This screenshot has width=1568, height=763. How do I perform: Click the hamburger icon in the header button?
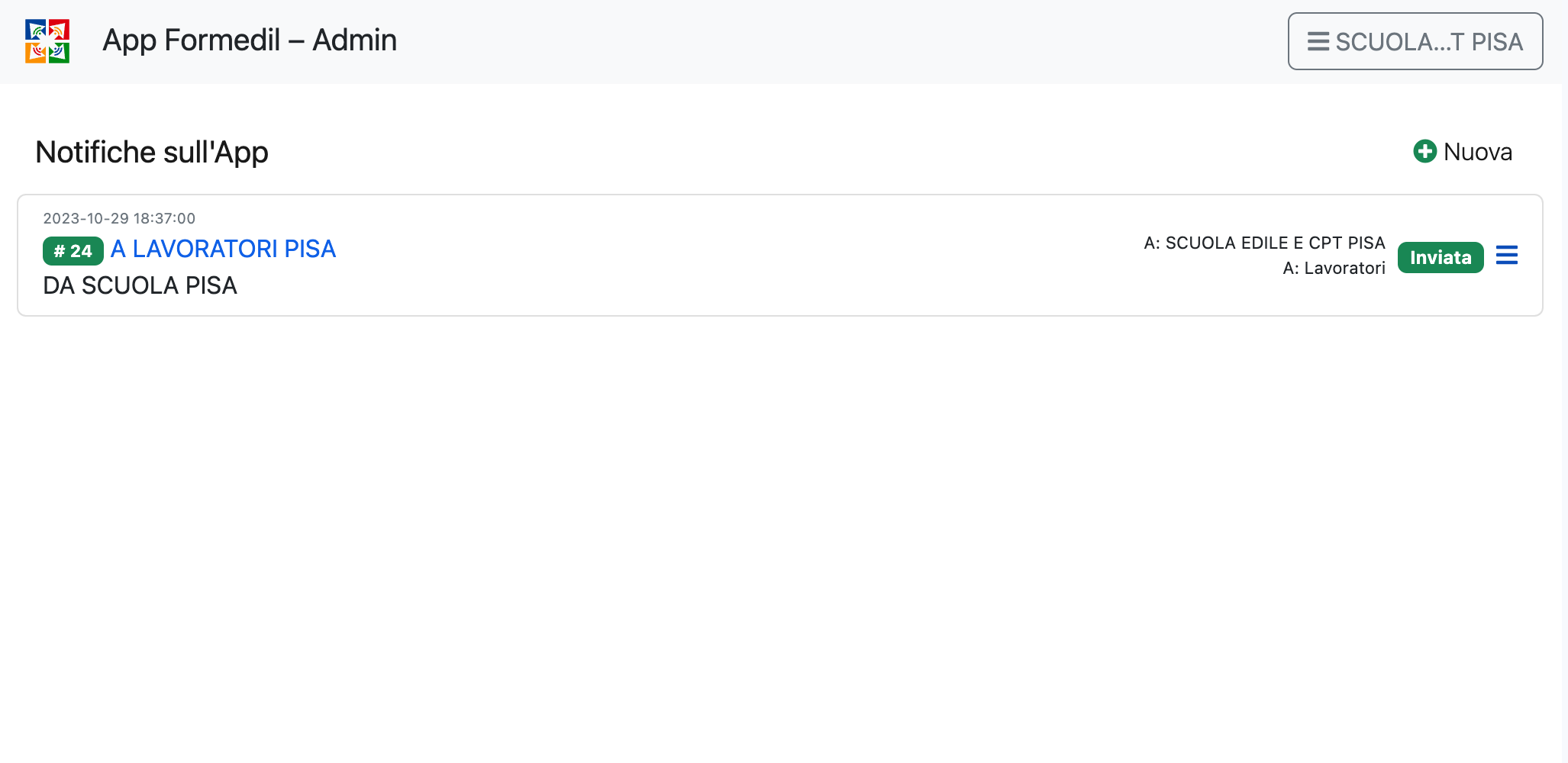pos(1318,41)
